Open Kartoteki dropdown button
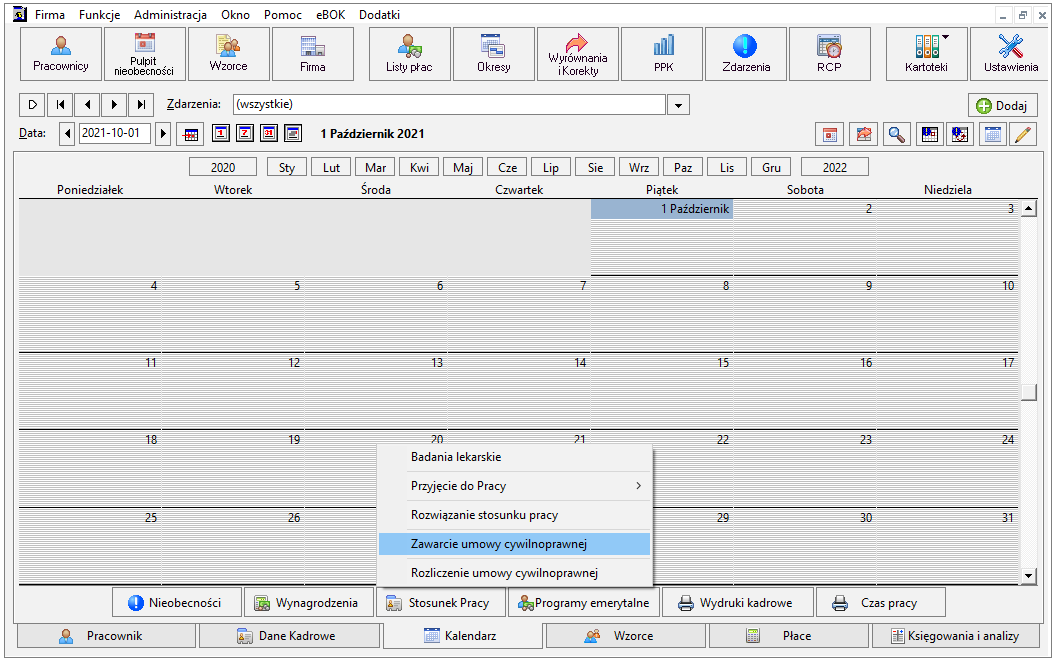This screenshot has height=666, width=1061. (x=926, y=54)
